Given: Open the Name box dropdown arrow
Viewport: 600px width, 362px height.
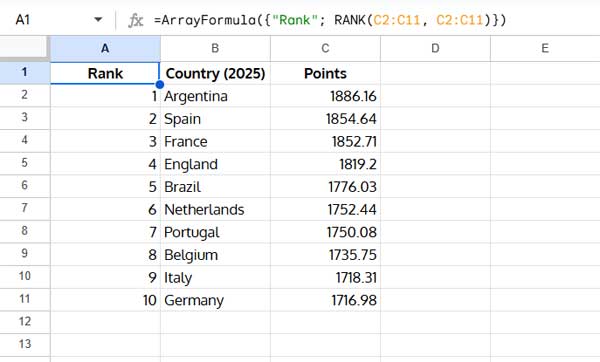Looking at the screenshot, I should (98, 19).
